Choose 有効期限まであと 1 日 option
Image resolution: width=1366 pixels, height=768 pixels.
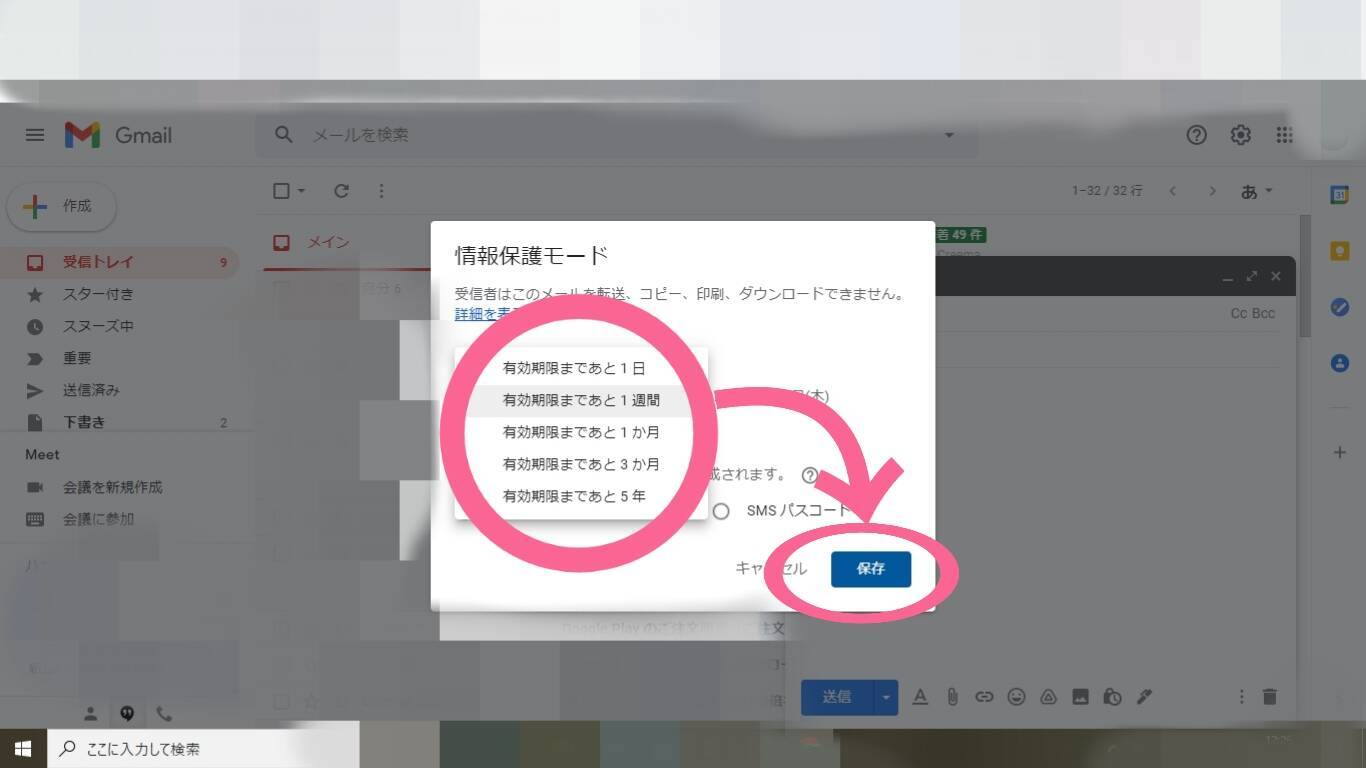point(581,368)
